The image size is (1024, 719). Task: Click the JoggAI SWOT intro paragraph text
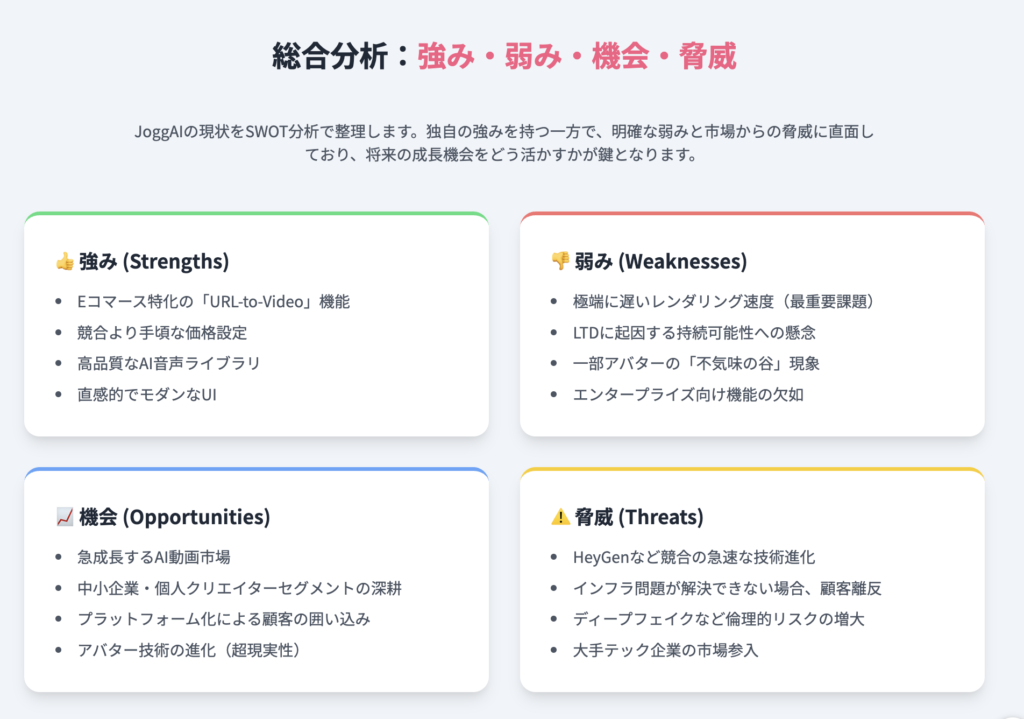[504, 143]
